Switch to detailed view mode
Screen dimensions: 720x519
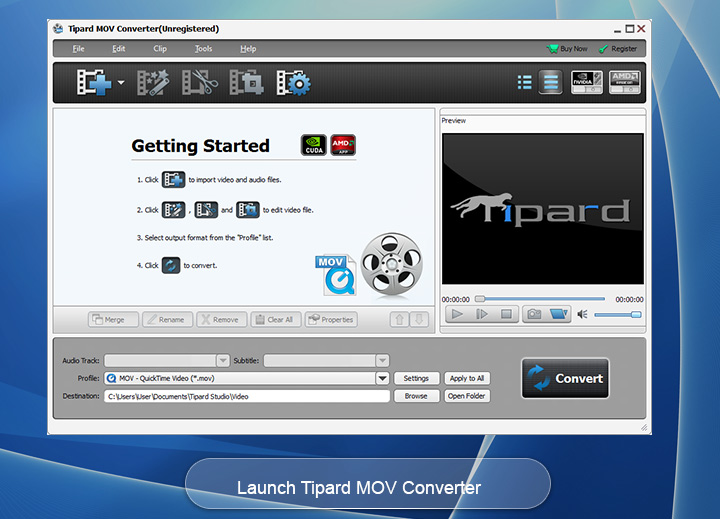pos(551,83)
